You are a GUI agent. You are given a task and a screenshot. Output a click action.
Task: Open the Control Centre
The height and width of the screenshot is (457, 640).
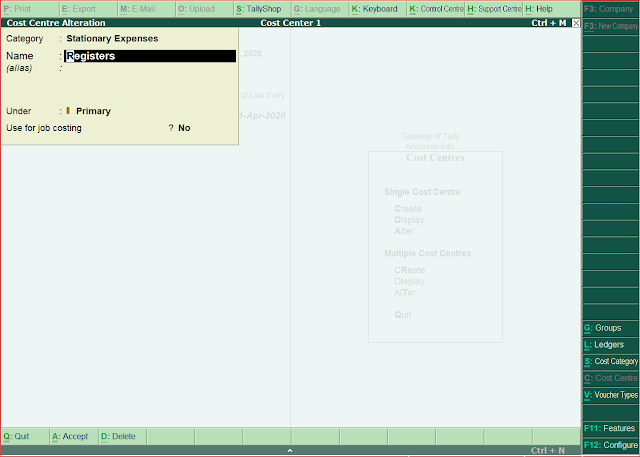click(x=436, y=9)
